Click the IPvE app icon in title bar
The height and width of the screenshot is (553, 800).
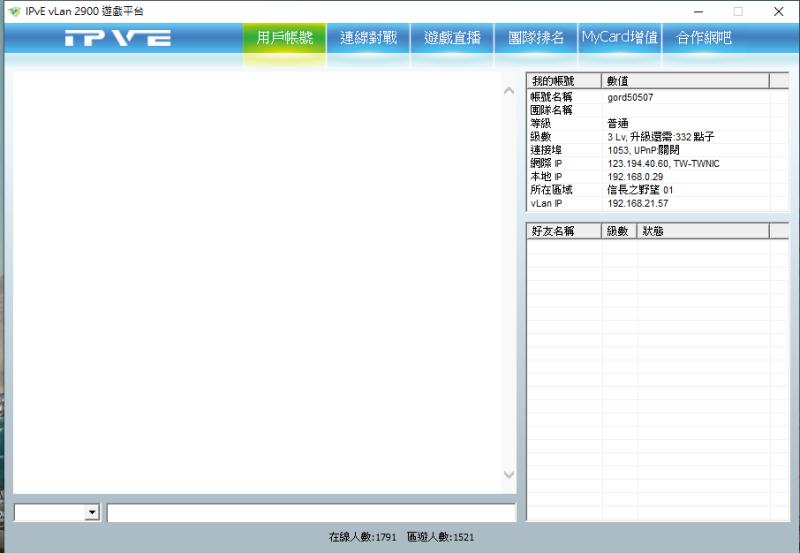[x=14, y=11]
